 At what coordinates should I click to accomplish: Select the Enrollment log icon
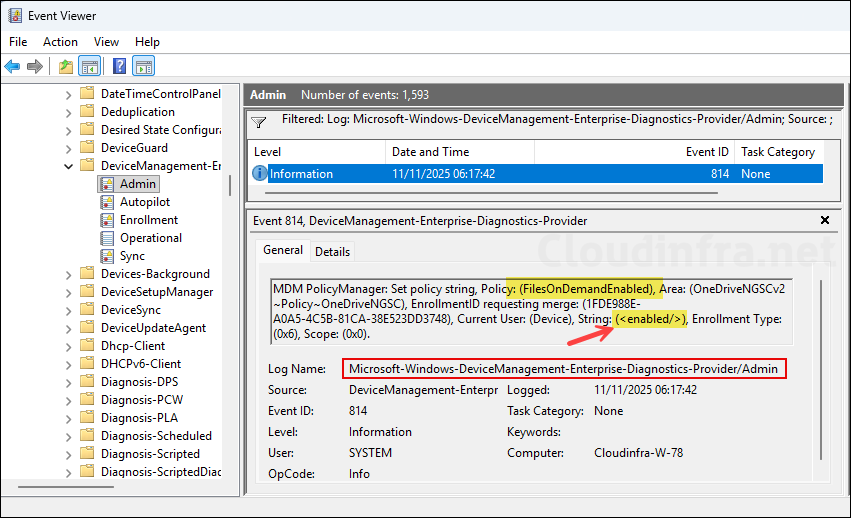(x=107, y=220)
